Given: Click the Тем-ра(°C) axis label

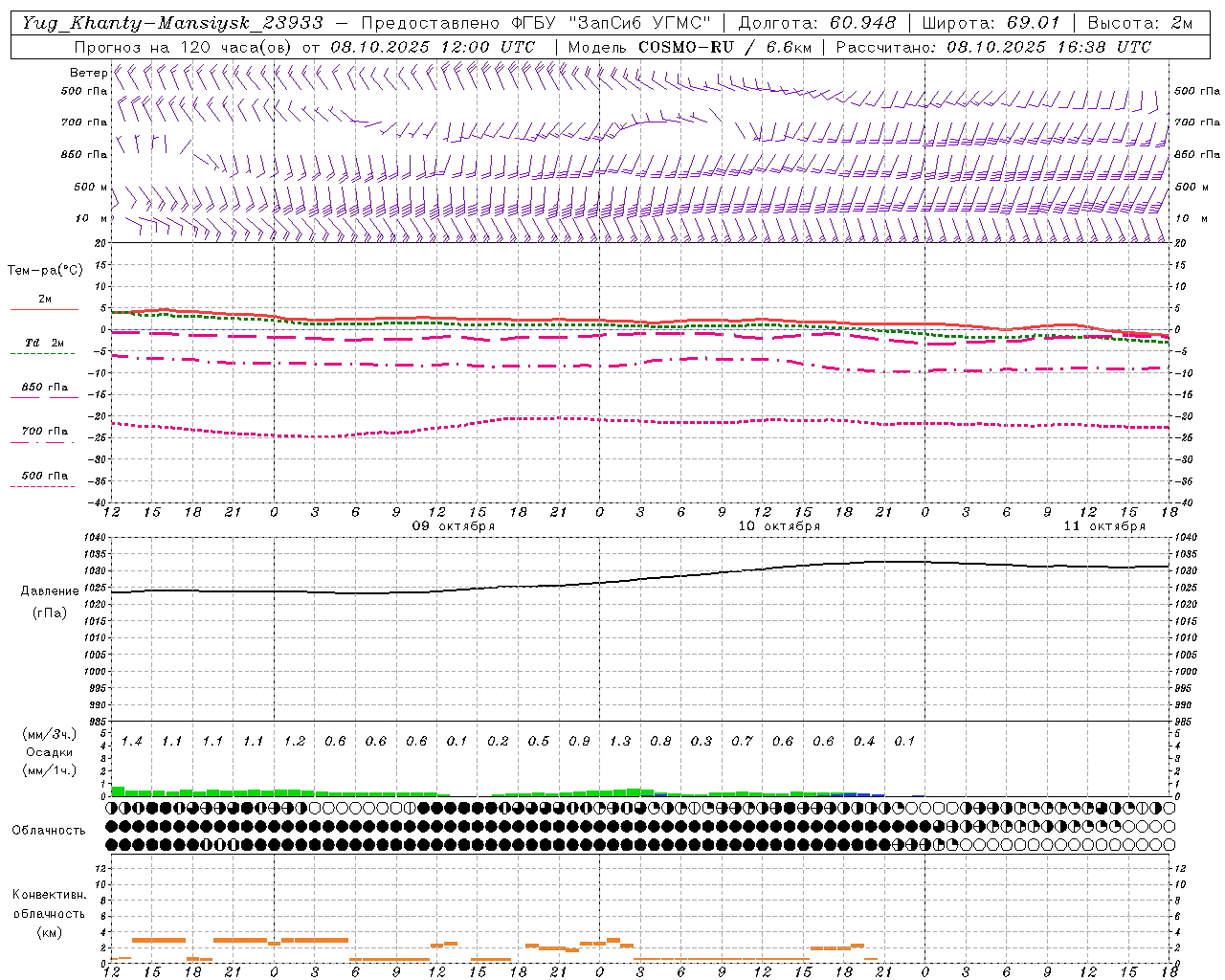Looking at the screenshot, I should (45, 271).
